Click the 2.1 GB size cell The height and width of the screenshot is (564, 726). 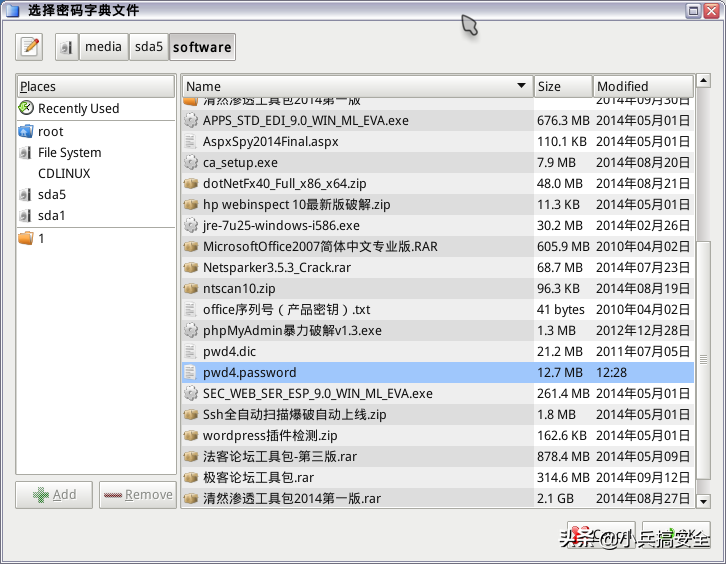[555, 498]
